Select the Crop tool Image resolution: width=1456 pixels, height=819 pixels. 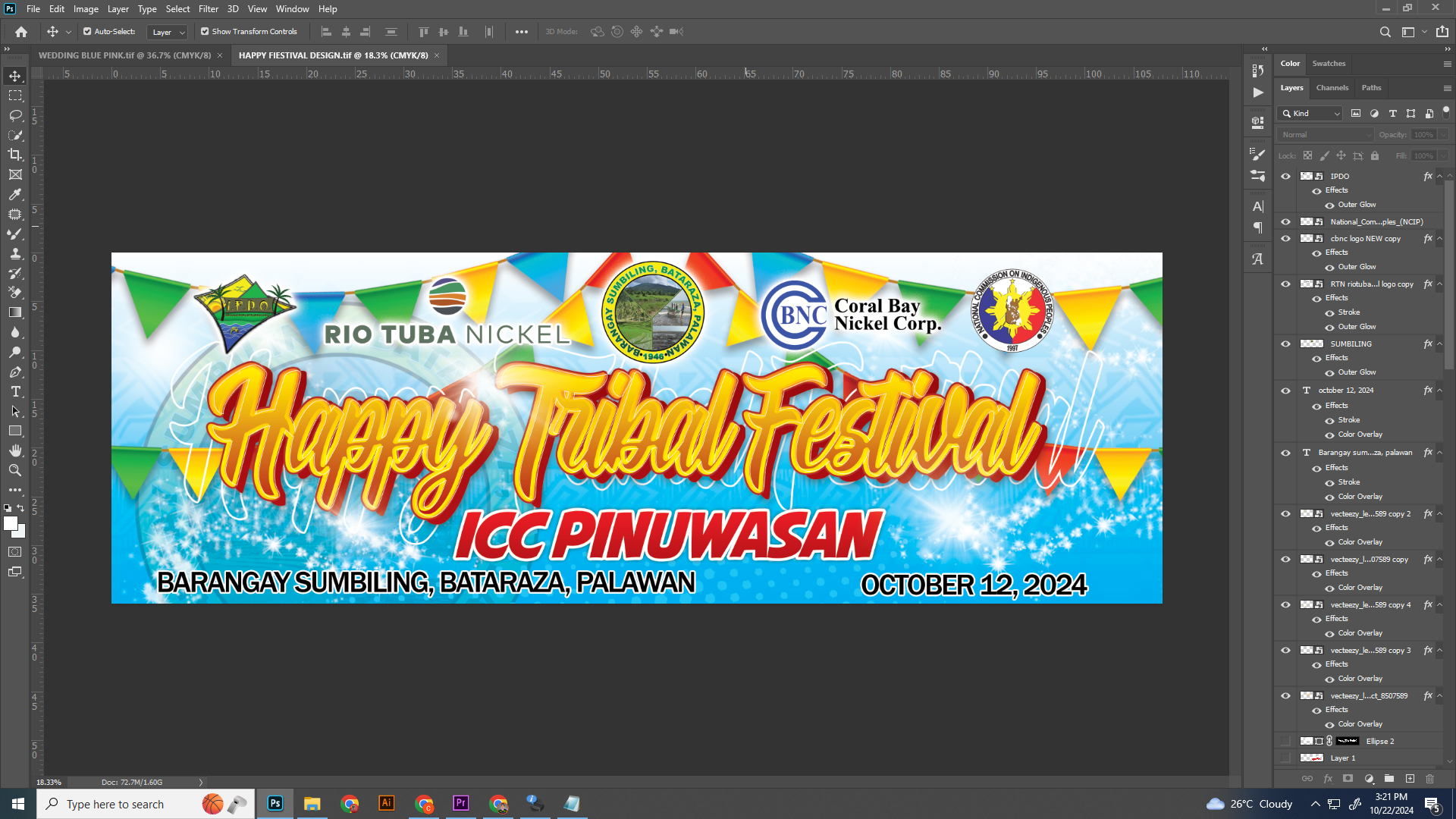click(x=15, y=155)
